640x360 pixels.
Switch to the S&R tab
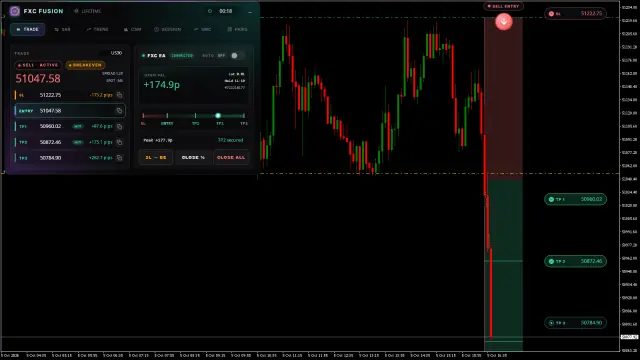coord(62,29)
